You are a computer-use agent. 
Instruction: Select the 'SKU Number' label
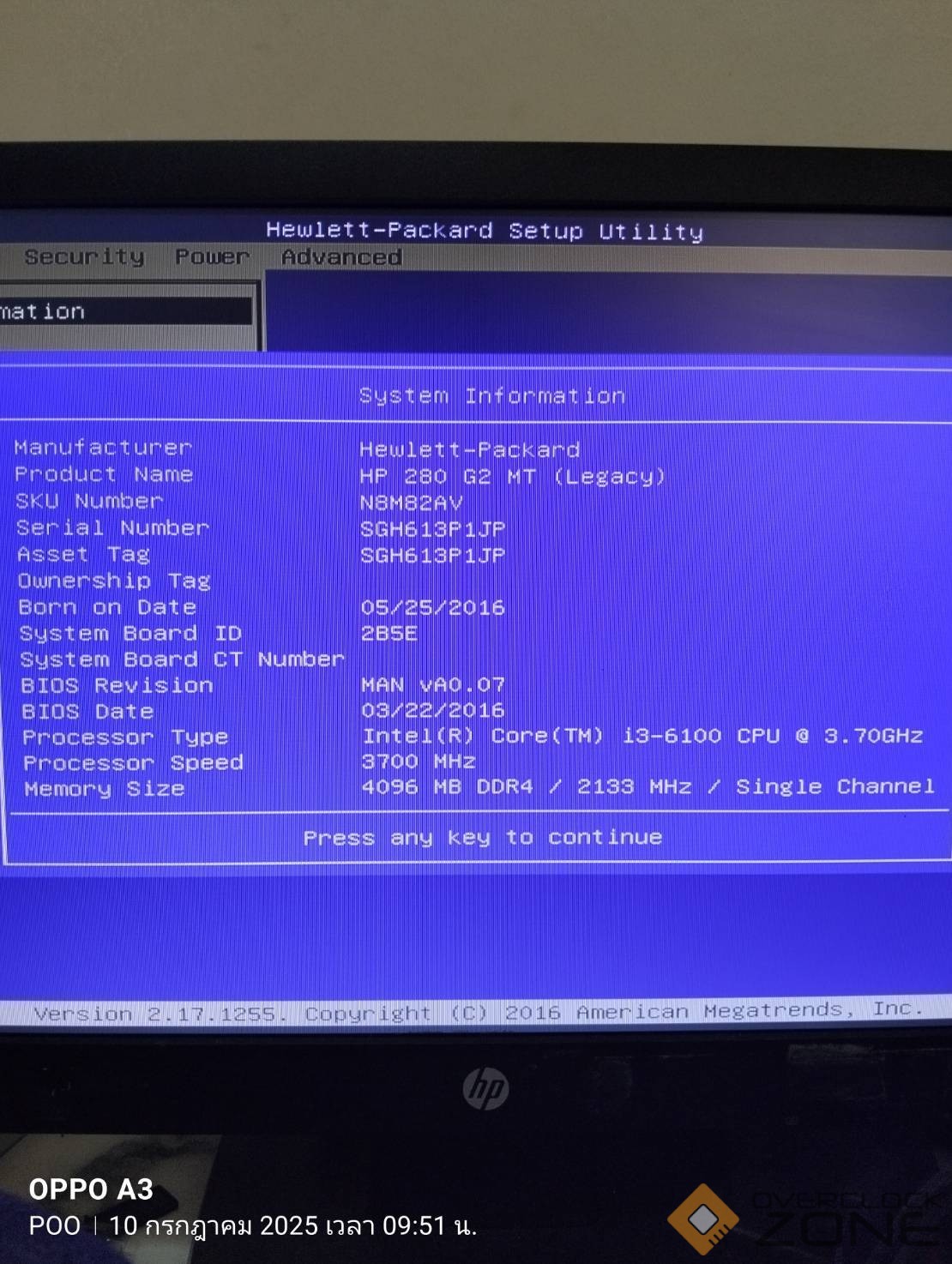pos(88,500)
